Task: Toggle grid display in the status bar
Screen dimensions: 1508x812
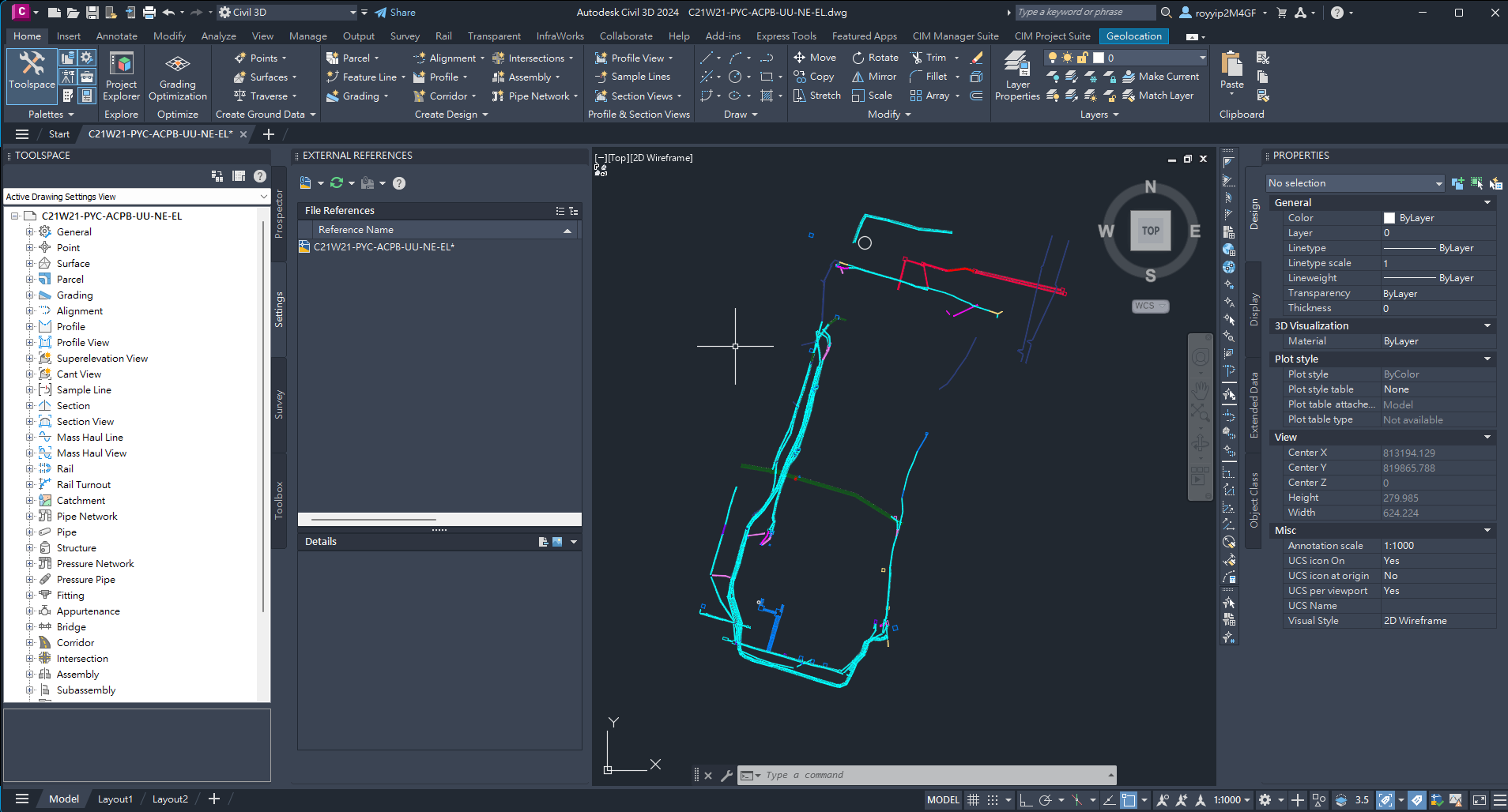Action: (974, 799)
